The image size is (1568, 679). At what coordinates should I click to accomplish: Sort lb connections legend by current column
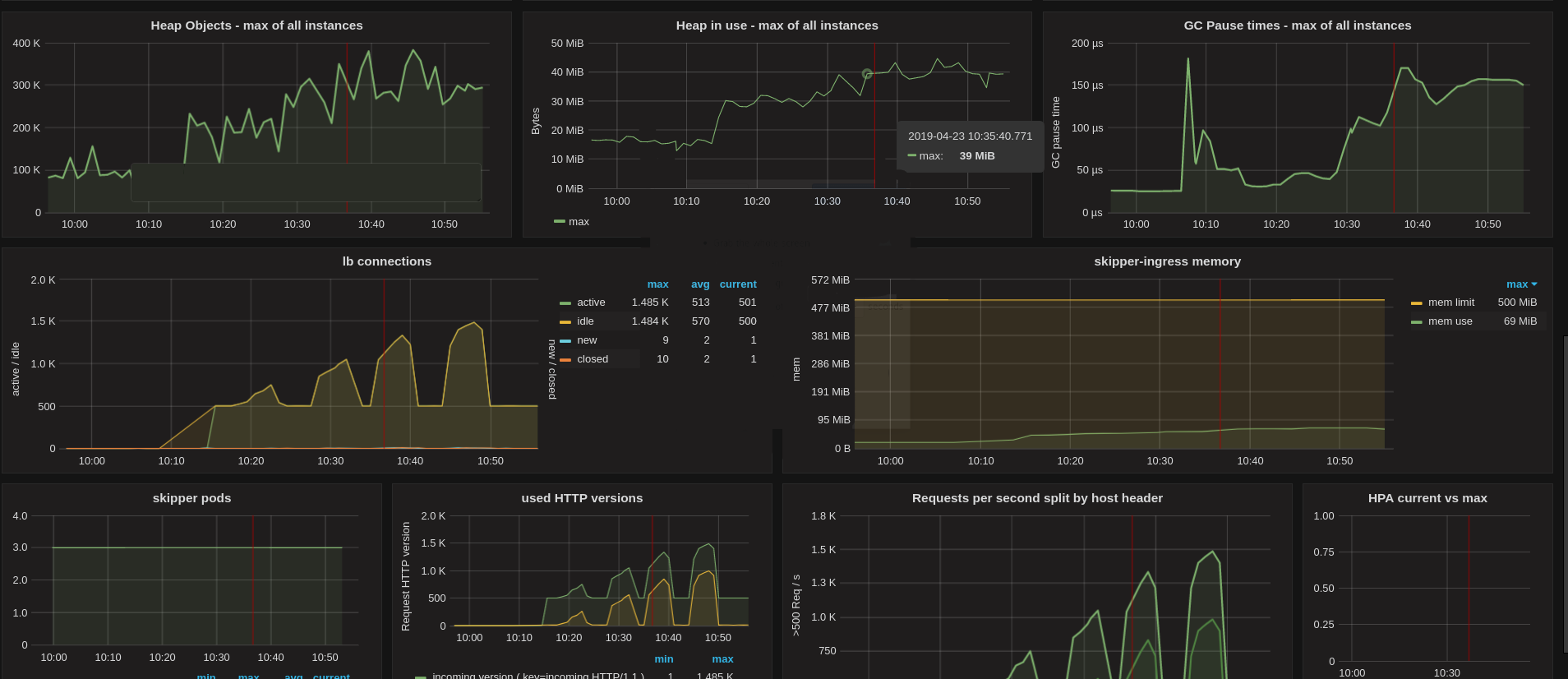(x=738, y=284)
